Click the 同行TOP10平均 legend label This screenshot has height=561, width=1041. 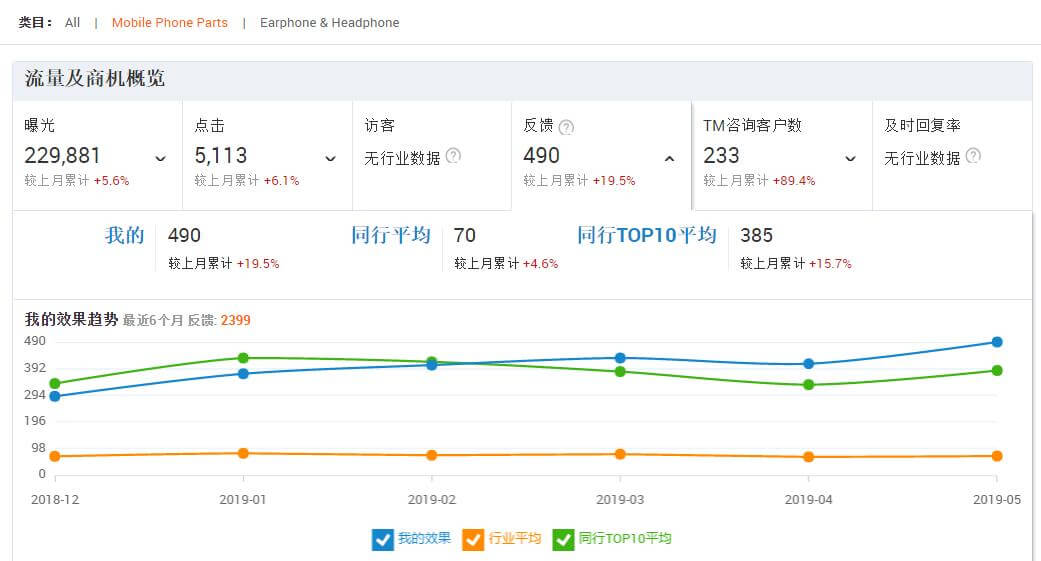pyautogui.click(x=625, y=538)
